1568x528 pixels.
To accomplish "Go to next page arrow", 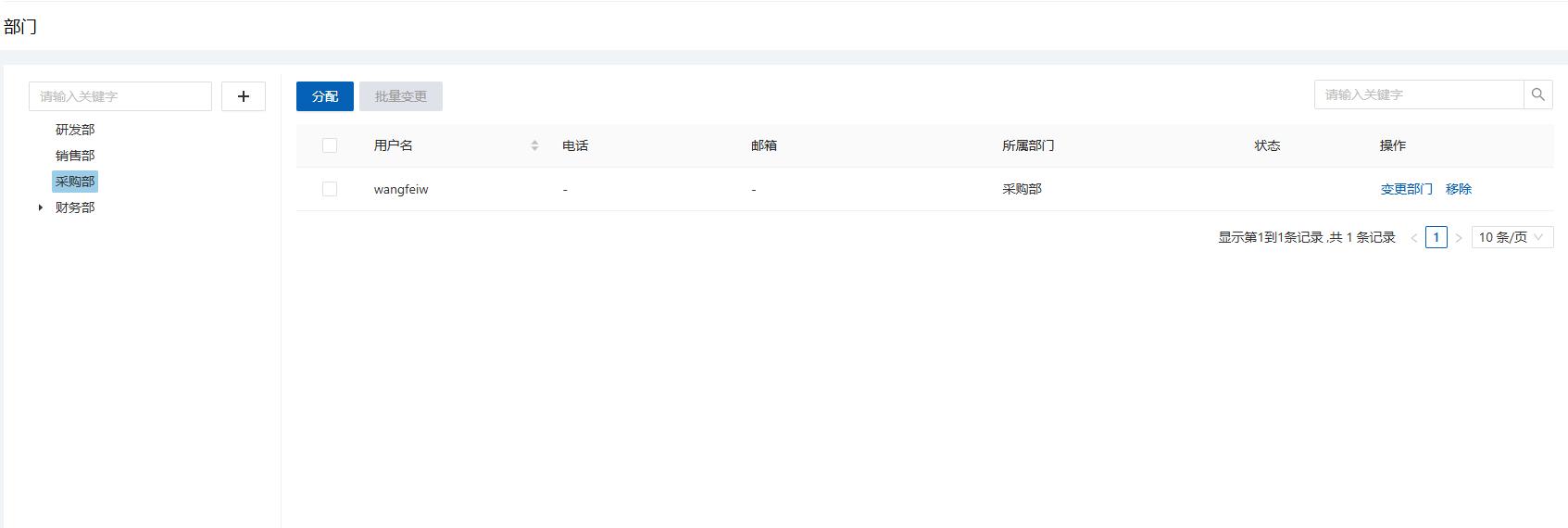I will tap(1458, 238).
